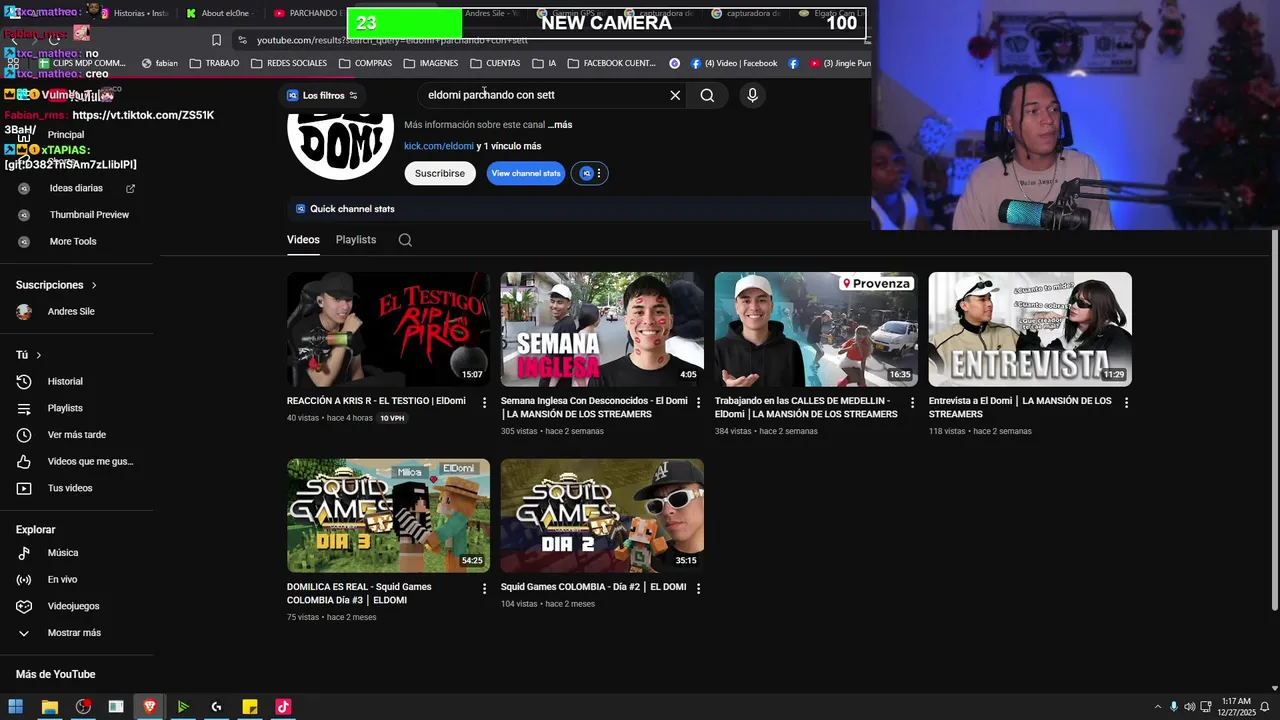Open Ideas diarias in sidebar

(76, 188)
